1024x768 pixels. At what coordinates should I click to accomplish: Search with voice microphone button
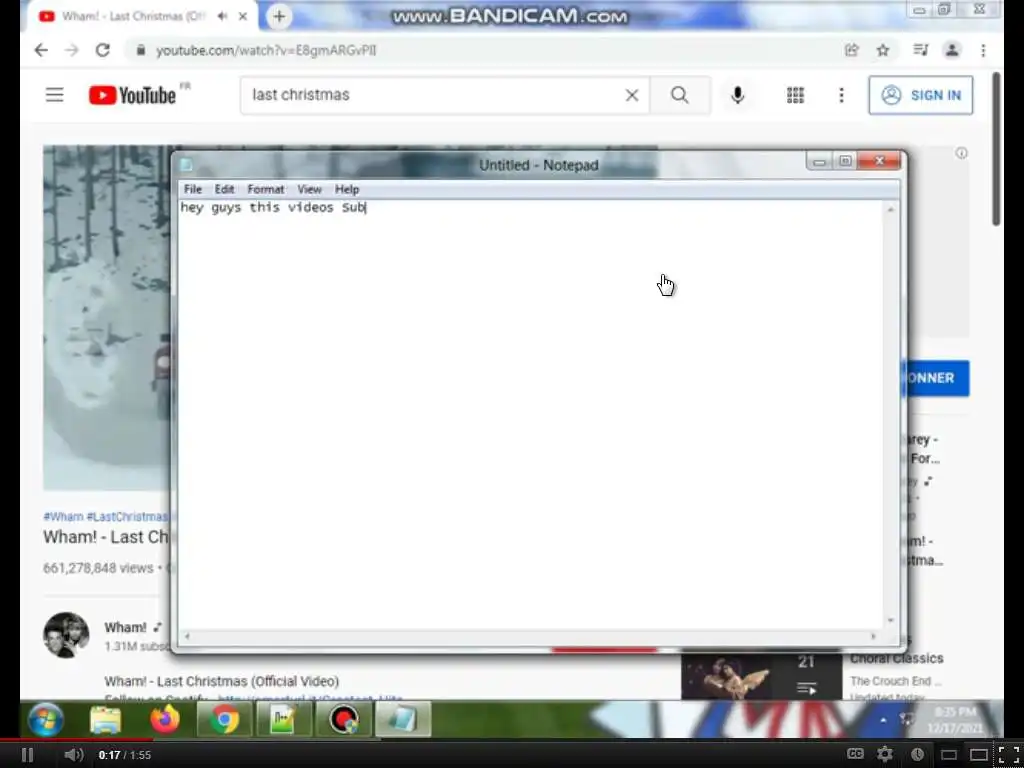pos(737,95)
